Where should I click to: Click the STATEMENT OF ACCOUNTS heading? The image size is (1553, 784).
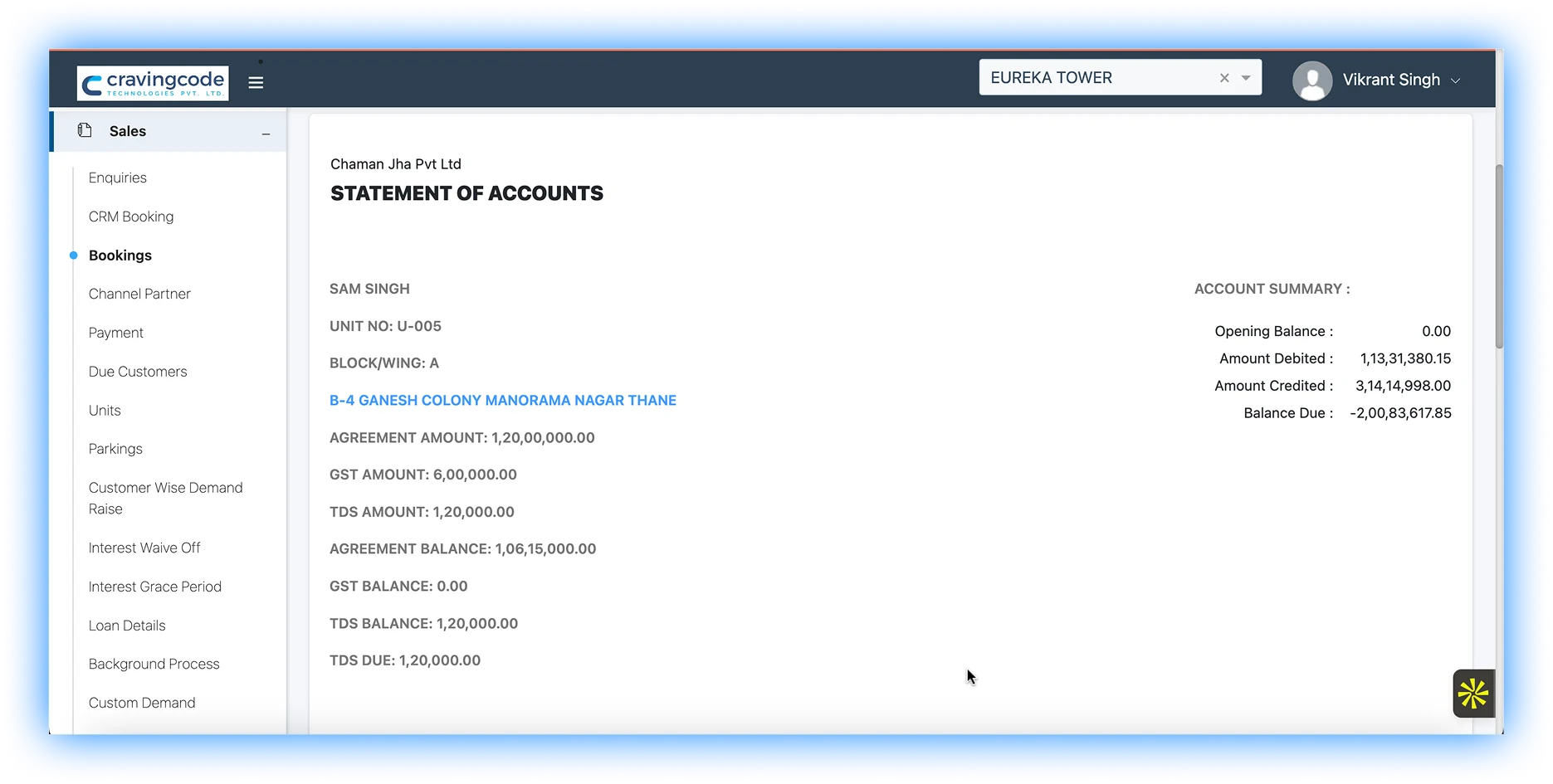coord(466,193)
